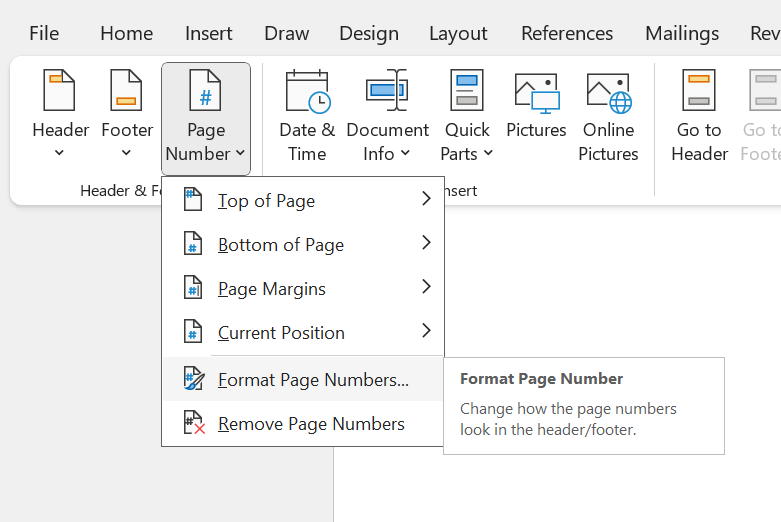
Task: Click the Bottom of Page icon
Action: tap(193, 244)
